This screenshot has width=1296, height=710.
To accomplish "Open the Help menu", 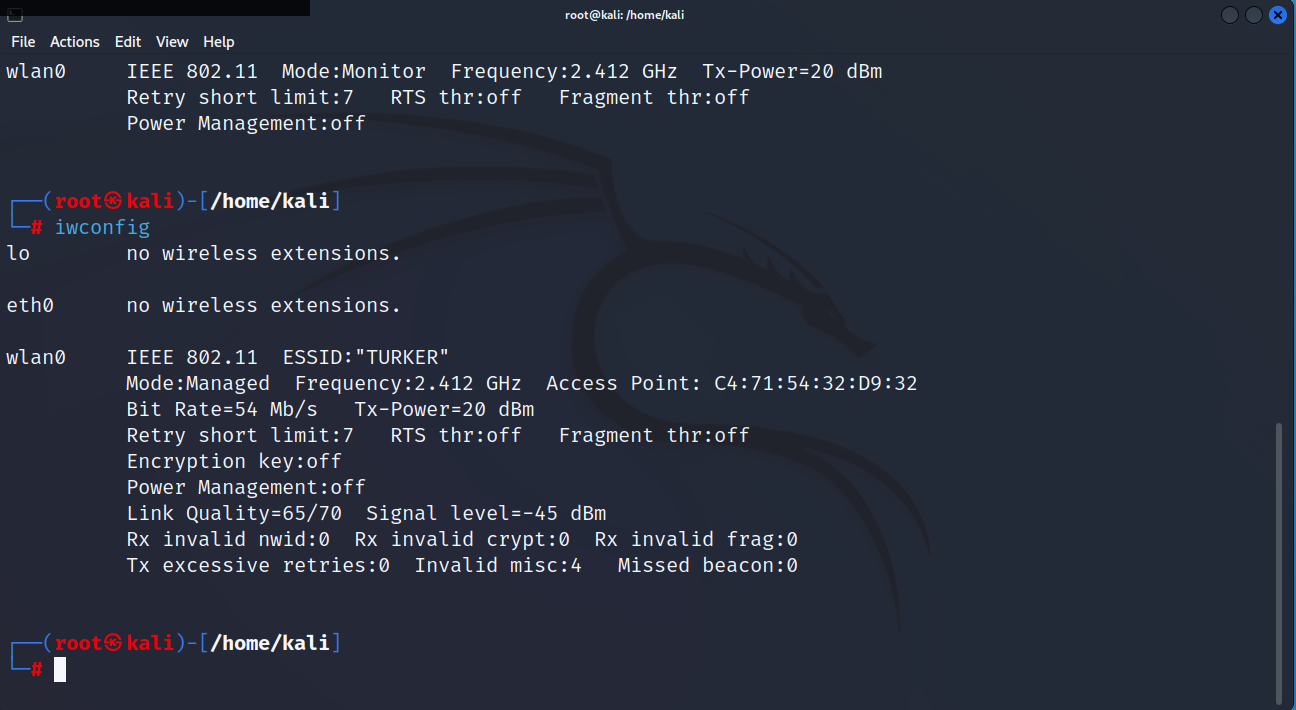I will (218, 42).
